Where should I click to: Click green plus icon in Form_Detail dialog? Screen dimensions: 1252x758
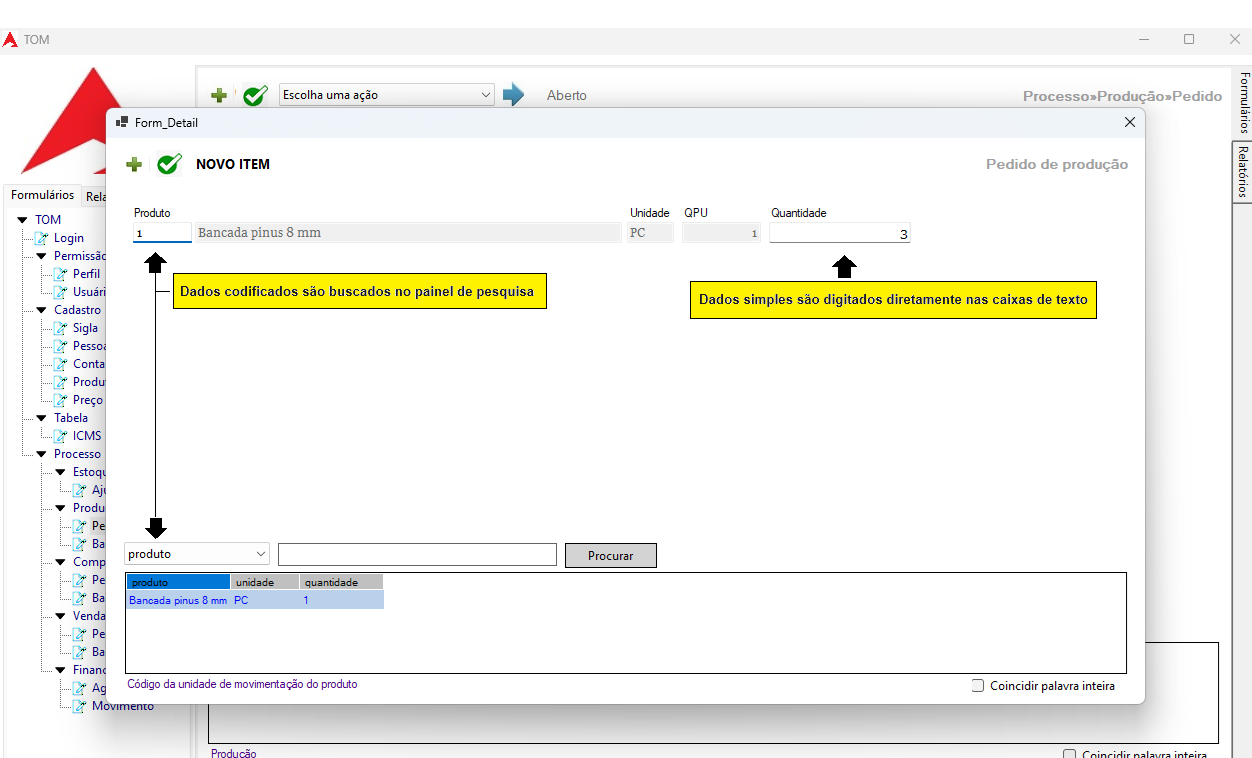[x=134, y=164]
